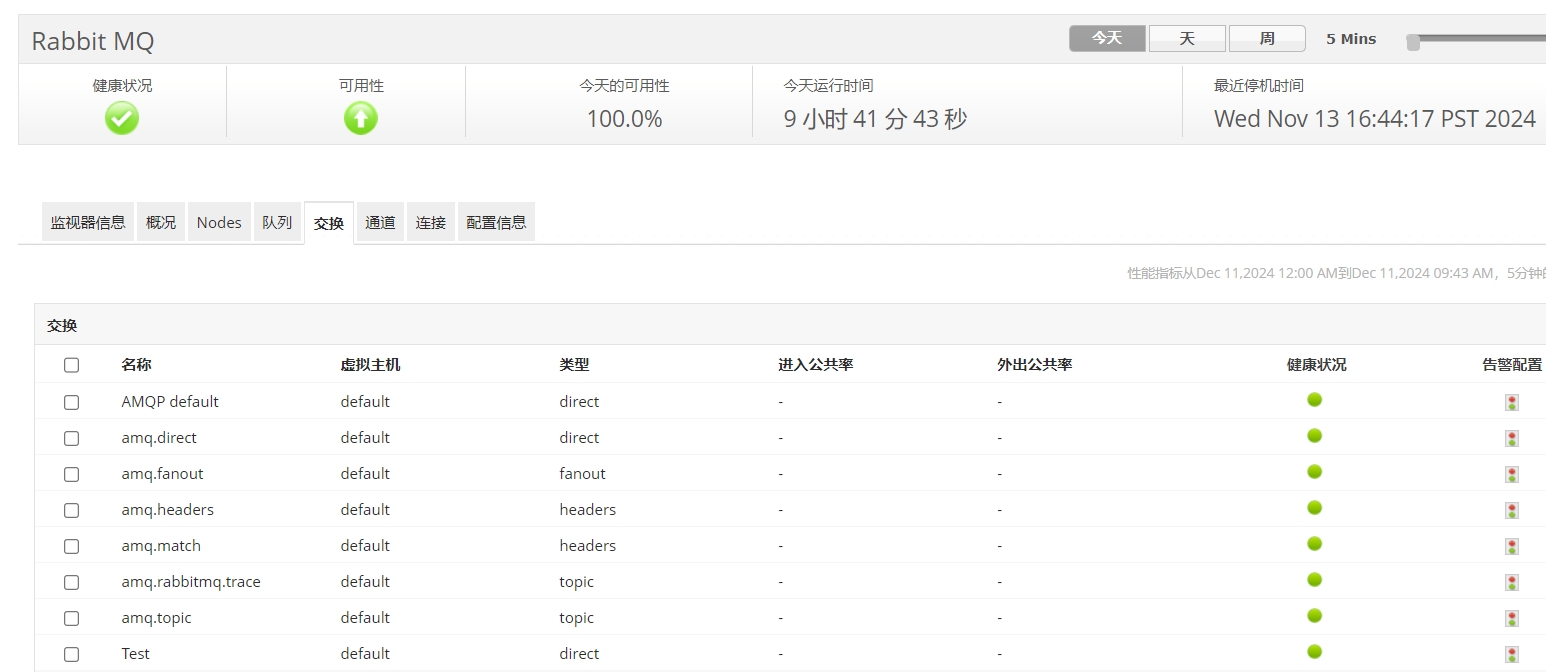Open alarm configuration icon for amq.topic
The image size is (1546, 672).
pyautogui.click(x=1512, y=618)
